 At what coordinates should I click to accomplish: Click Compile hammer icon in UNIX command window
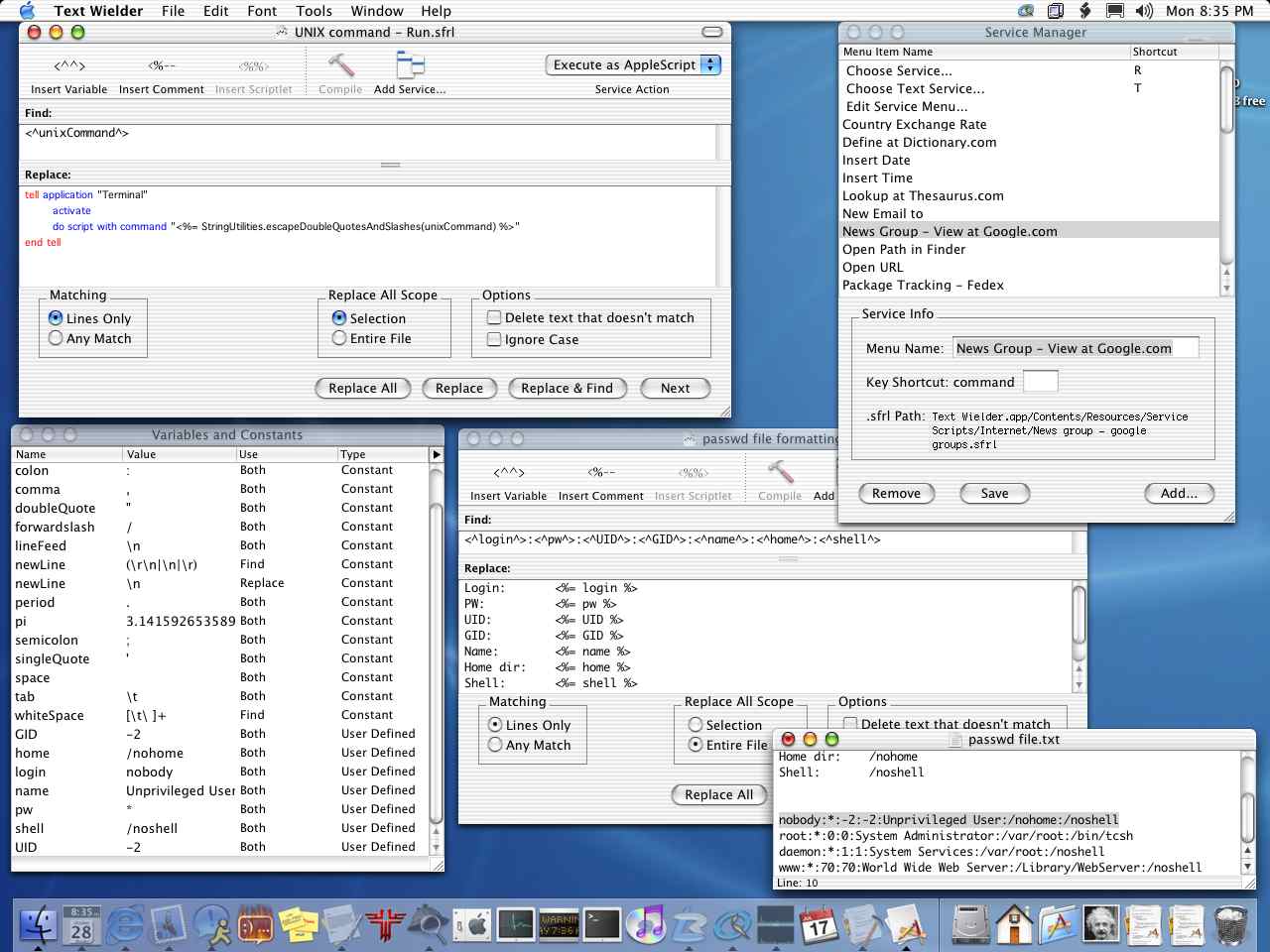coord(340,65)
